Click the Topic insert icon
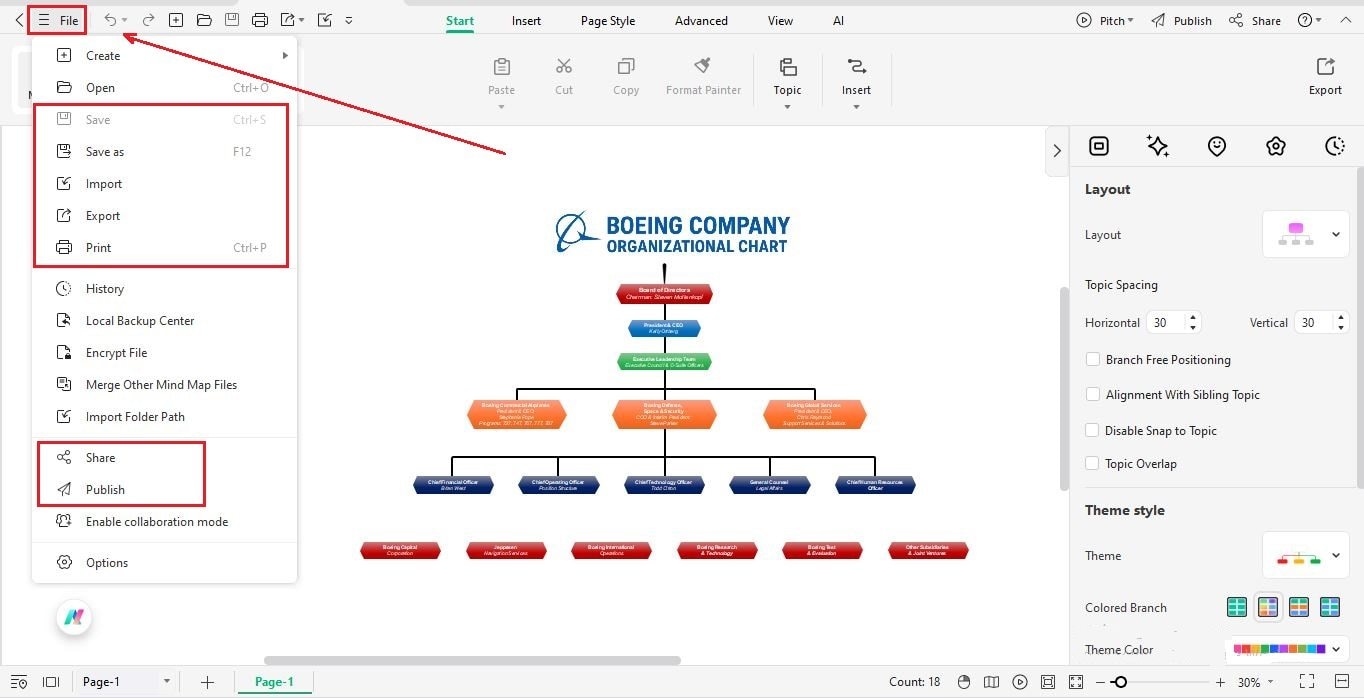The width and height of the screenshot is (1364, 698). click(x=788, y=67)
